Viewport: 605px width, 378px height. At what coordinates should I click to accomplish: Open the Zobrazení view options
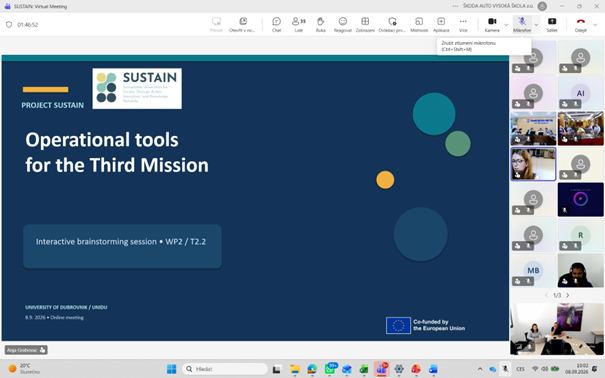365,24
